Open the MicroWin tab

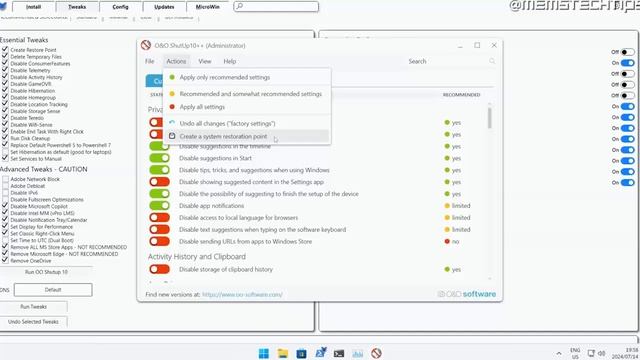pos(207,7)
